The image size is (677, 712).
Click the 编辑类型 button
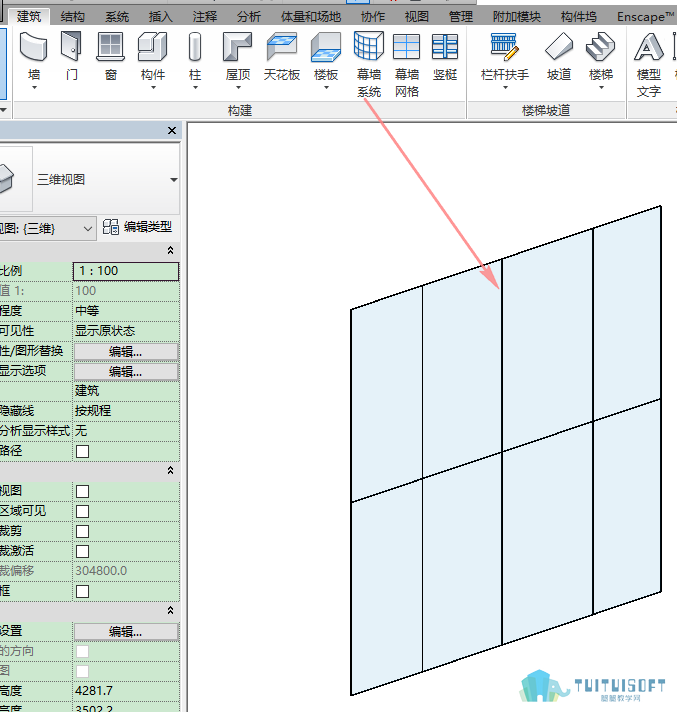pos(138,227)
